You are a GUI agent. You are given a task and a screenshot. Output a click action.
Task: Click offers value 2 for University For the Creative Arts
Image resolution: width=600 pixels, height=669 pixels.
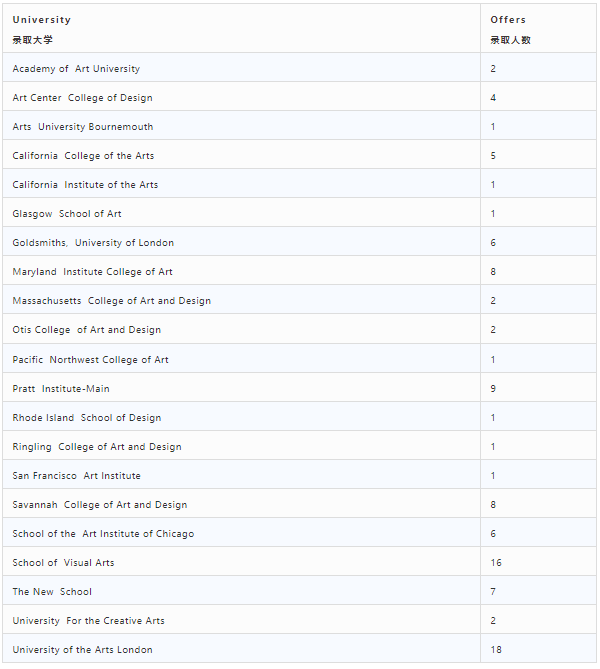[493, 621]
